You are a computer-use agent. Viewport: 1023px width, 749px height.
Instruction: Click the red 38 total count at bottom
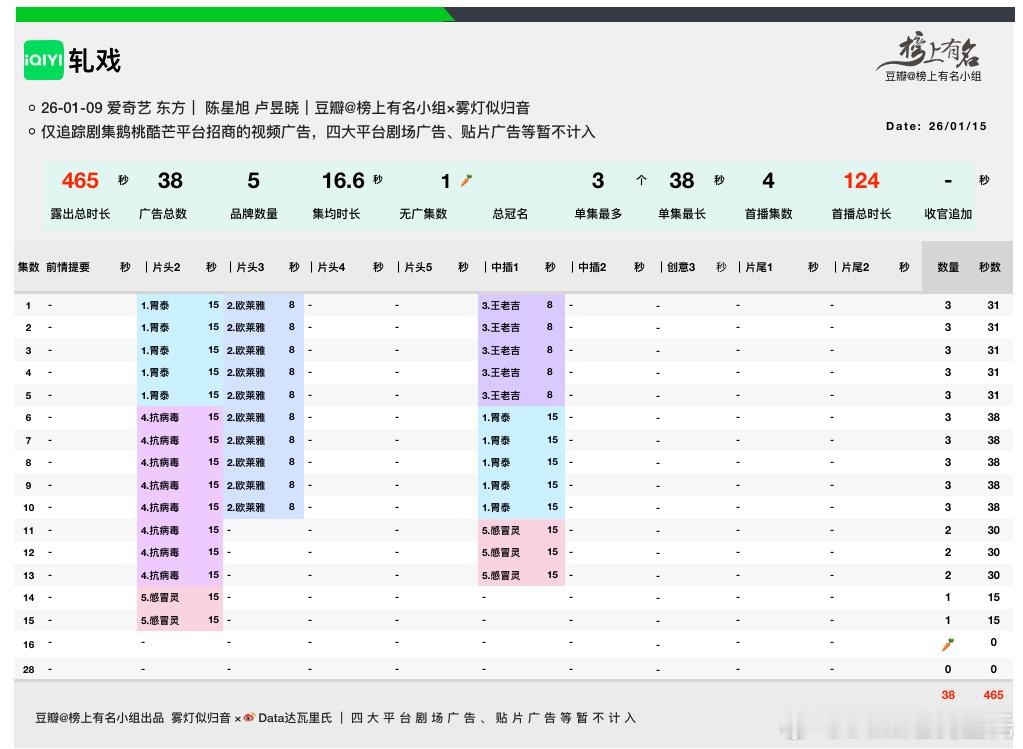(x=948, y=696)
